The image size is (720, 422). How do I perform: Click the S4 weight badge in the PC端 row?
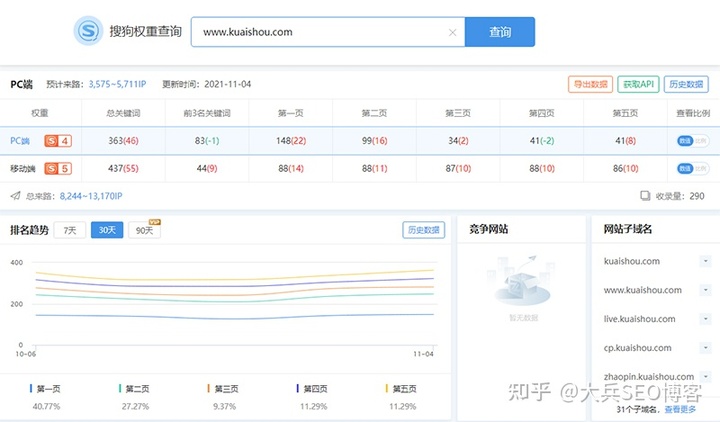pyautogui.click(x=58, y=141)
